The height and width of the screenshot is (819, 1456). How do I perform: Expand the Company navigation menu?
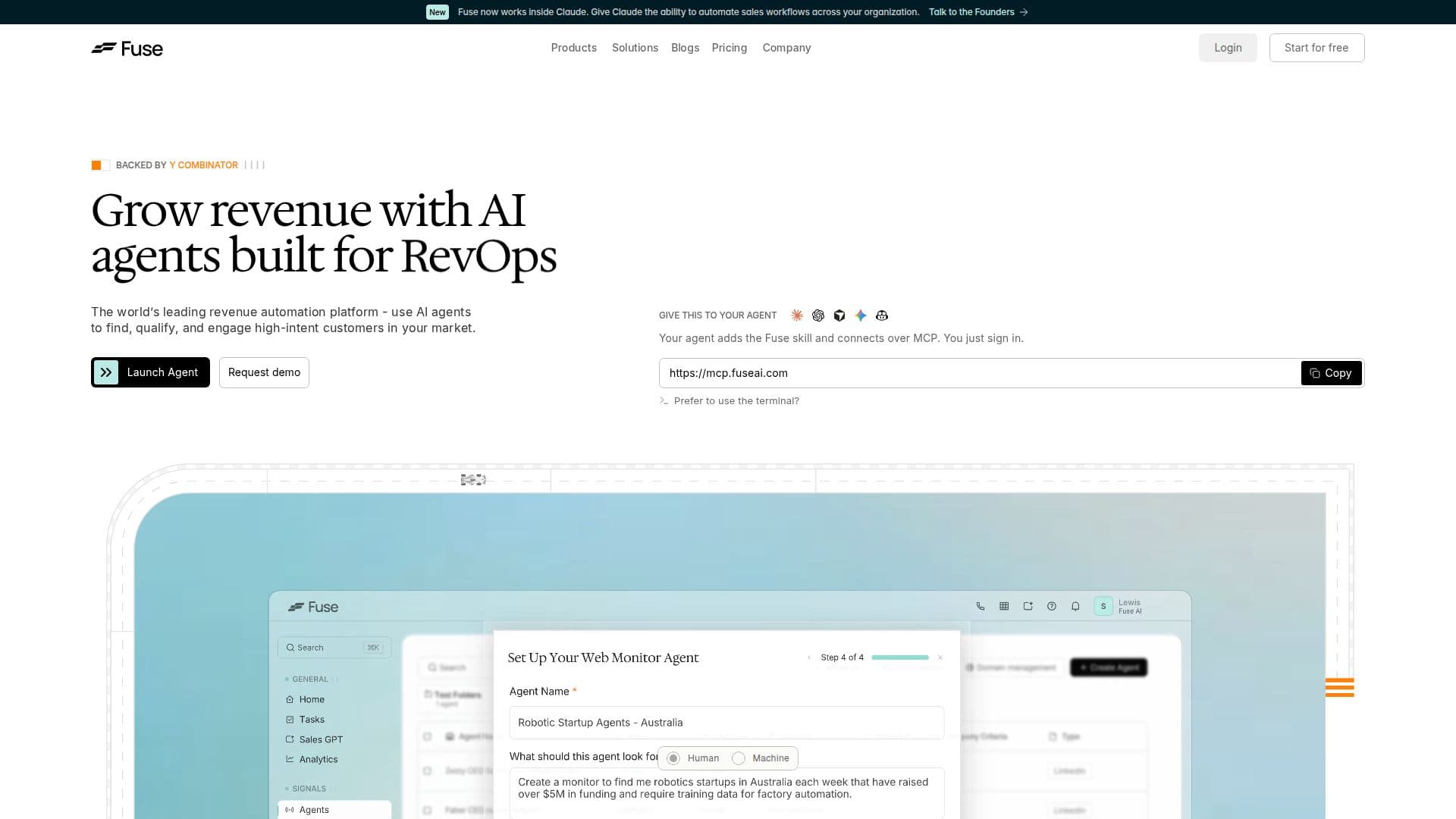tap(786, 48)
